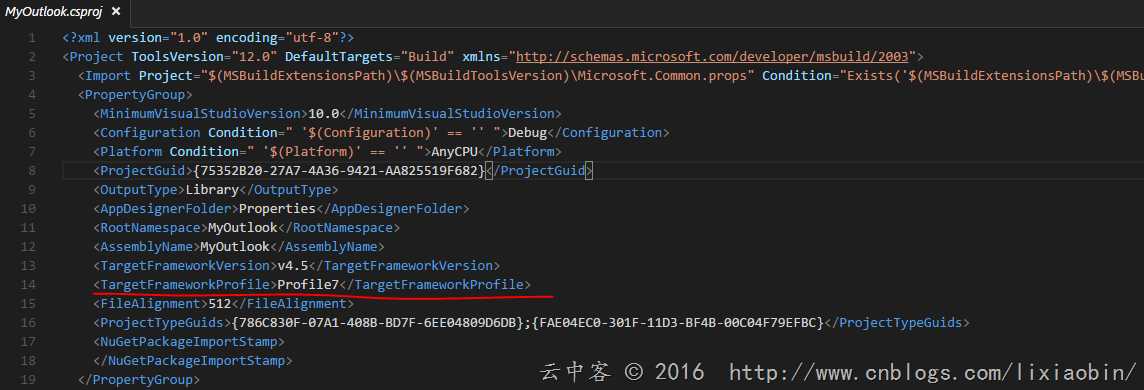Click line number 8 in the gutter
The height and width of the screenshot is (390, 1144).
(x=31, y=171)
